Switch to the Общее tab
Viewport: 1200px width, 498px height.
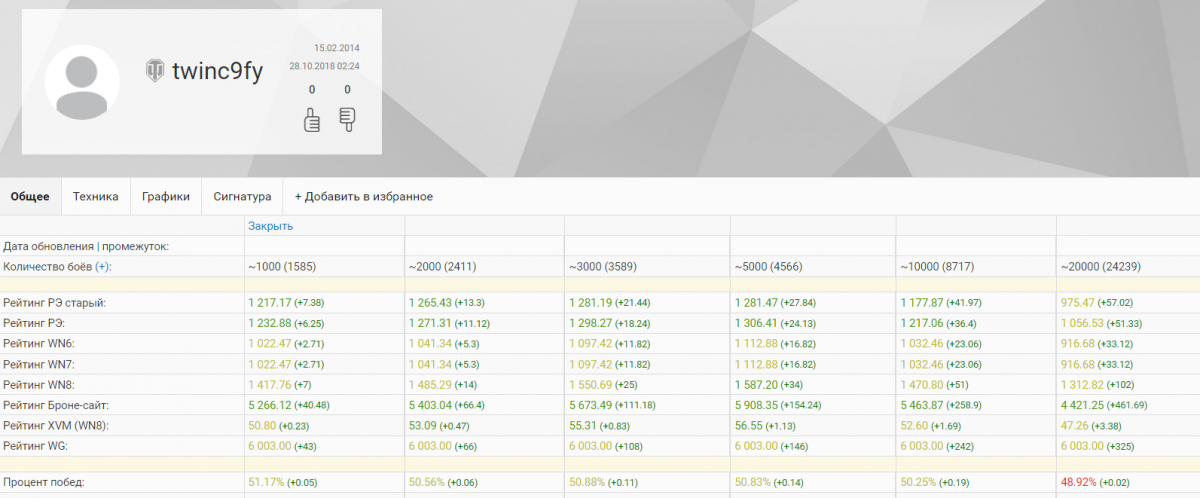click(x=30, y=197)
